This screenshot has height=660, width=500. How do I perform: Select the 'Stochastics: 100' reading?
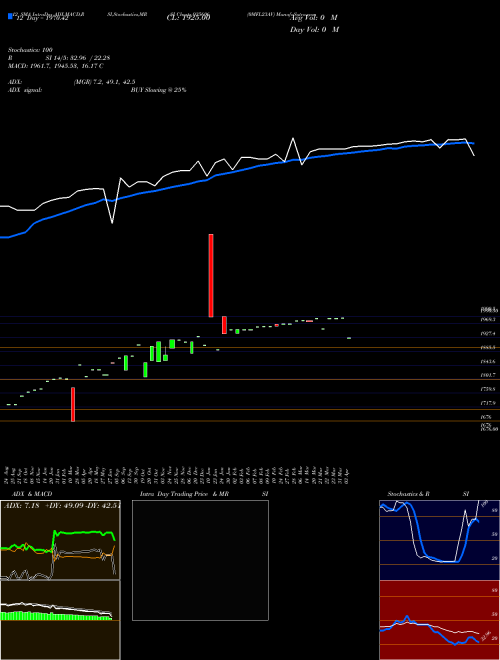tap(30, 50)
